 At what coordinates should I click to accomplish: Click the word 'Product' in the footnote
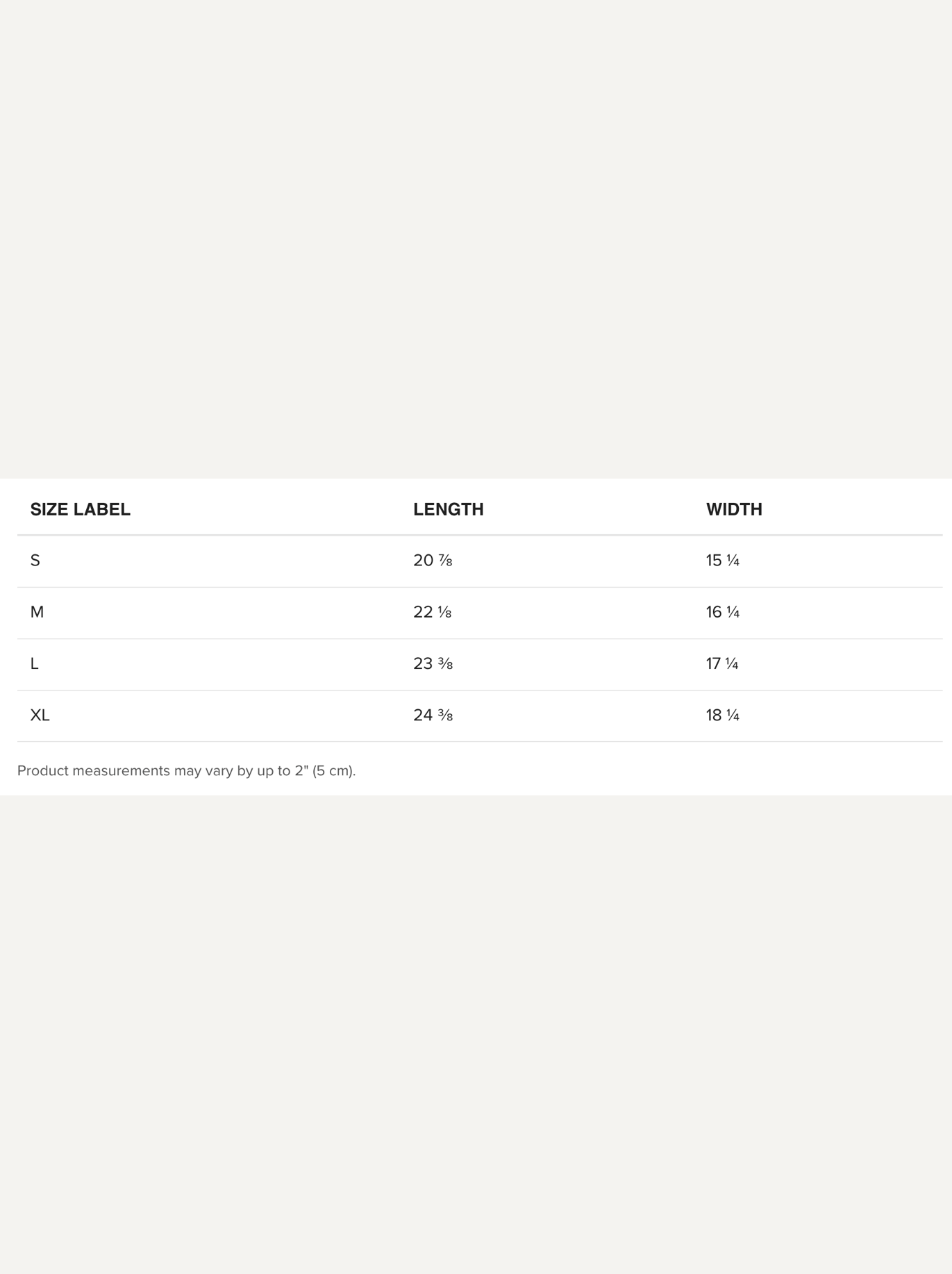click(x=42, y=770)
